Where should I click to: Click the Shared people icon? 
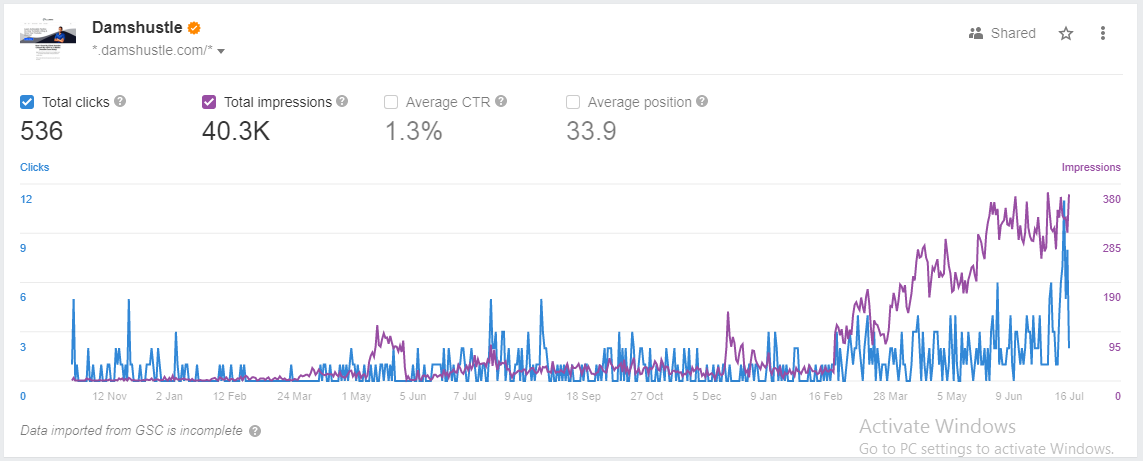(976, 34)
